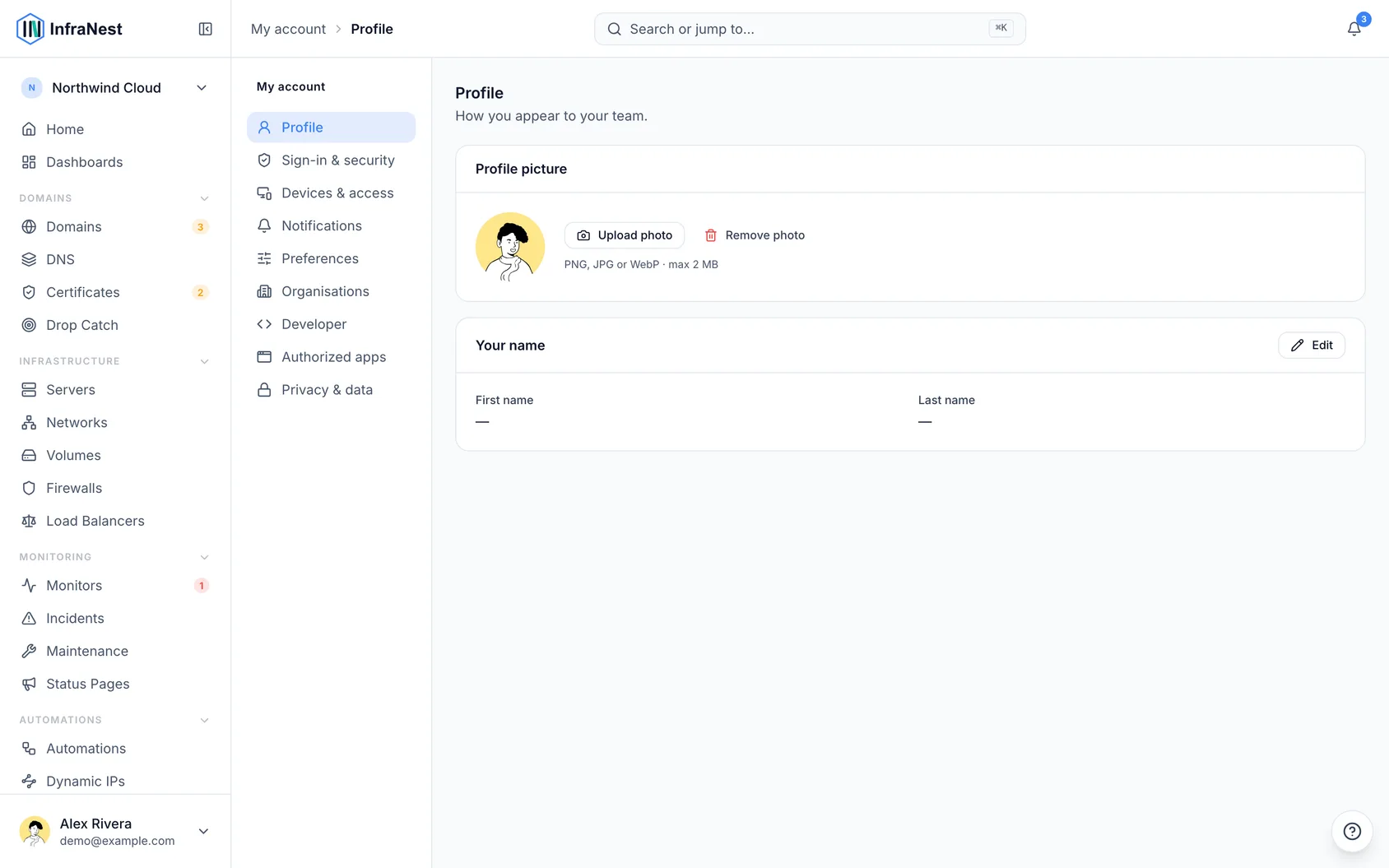Viewport: 1389px width, 868px height.
Task: Expand the Northwind Cloud organisation switcher
Action: [x=115, y=88]
